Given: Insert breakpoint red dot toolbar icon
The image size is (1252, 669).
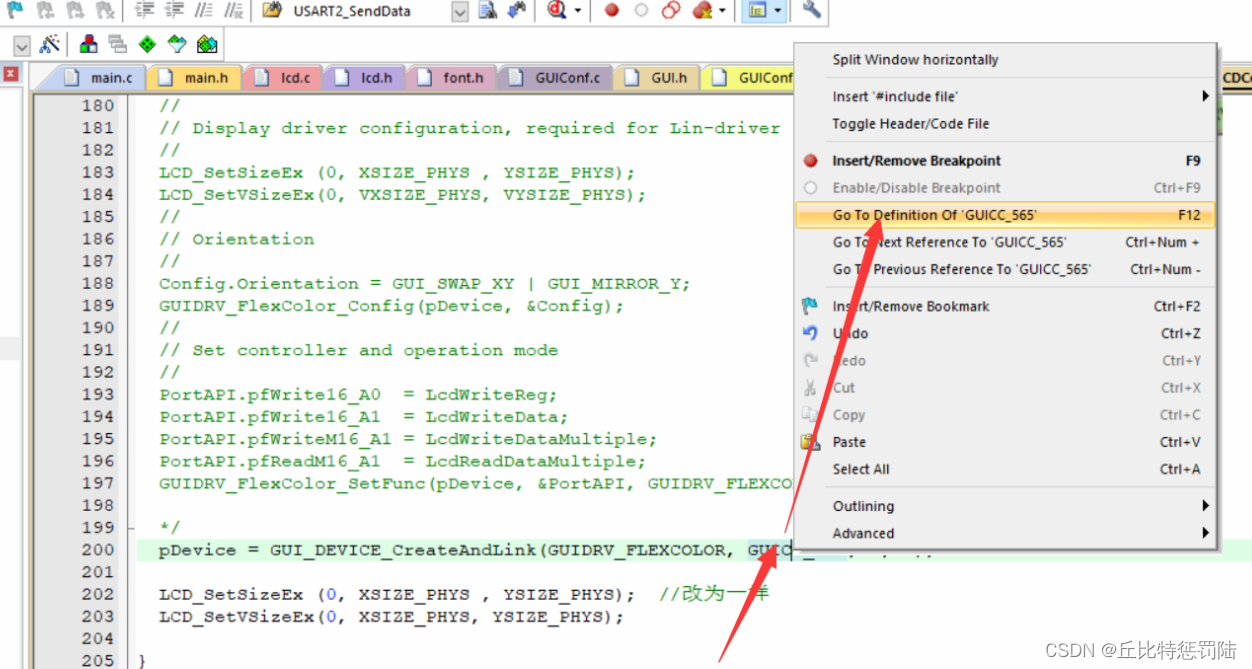Looking at the screenshot, I should [612, 10].
